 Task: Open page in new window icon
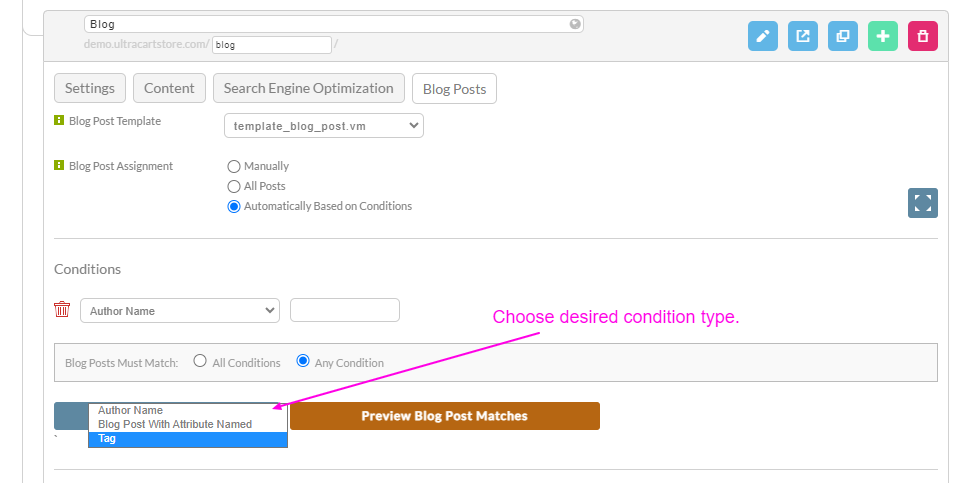pyautogui.click(x=803, y=36)
